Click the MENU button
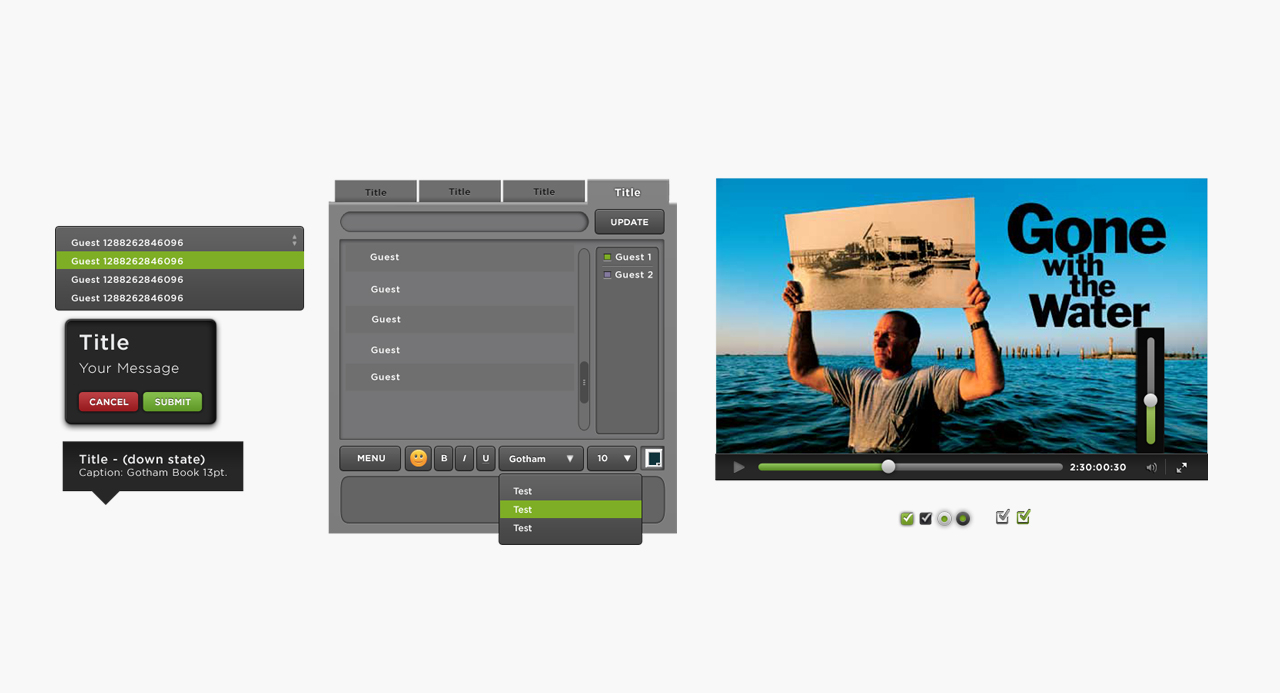Screen dimensions: 1280x693 [371, 458]
